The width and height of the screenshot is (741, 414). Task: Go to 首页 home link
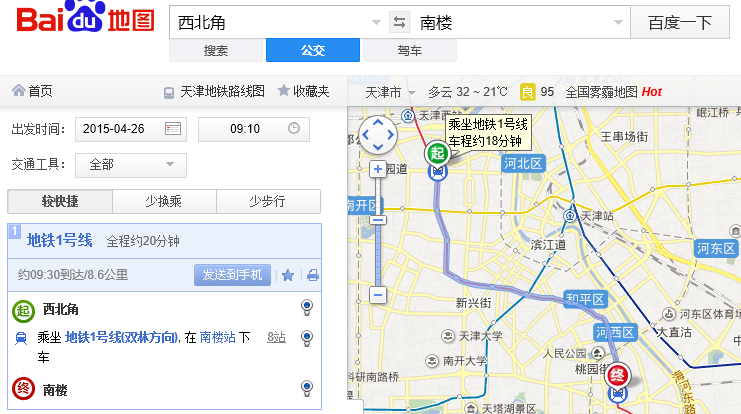click(x=40, y=91)
